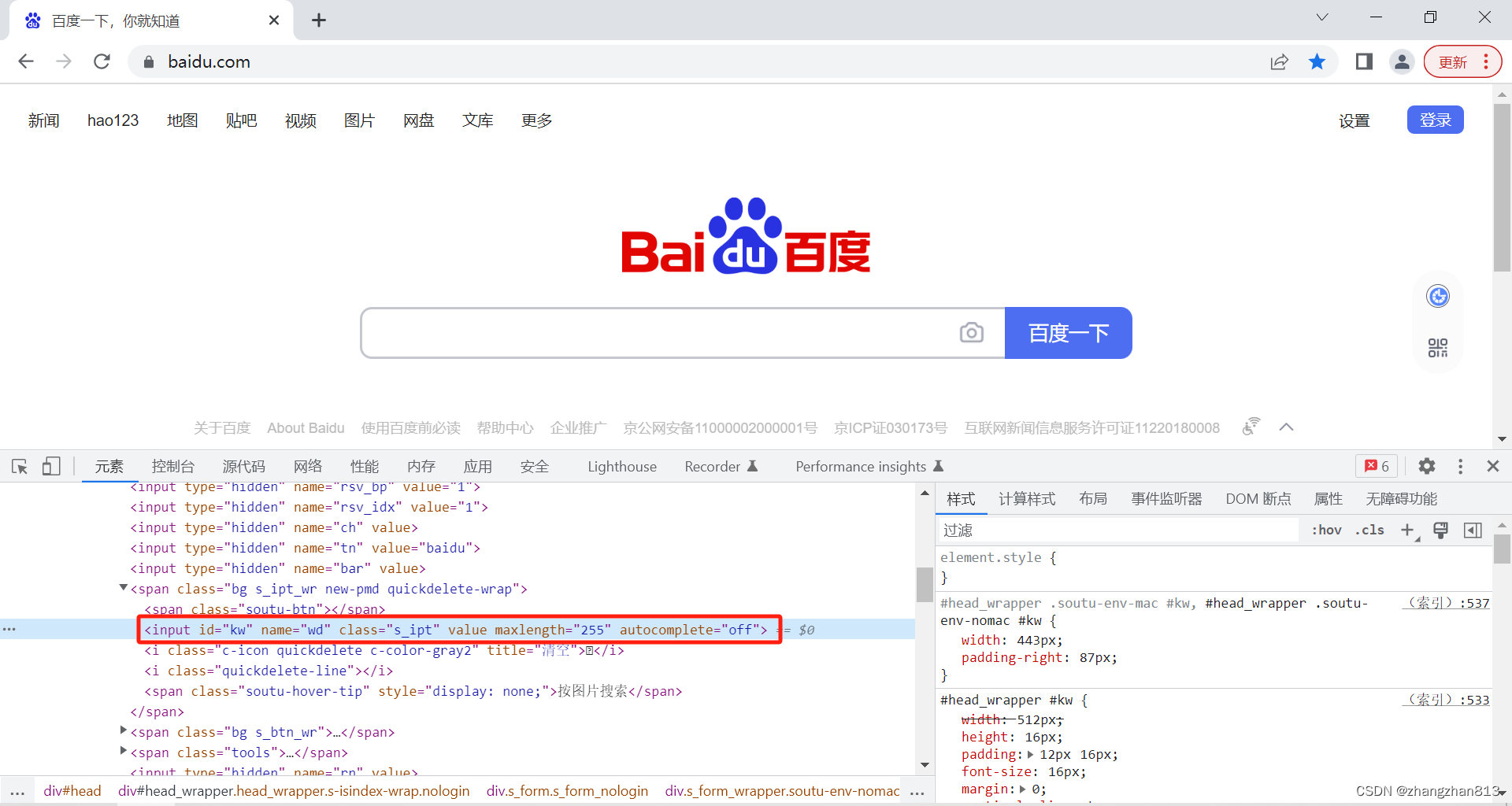Expand the span class tools node
1512x806 pixels.
click(124, 751)
